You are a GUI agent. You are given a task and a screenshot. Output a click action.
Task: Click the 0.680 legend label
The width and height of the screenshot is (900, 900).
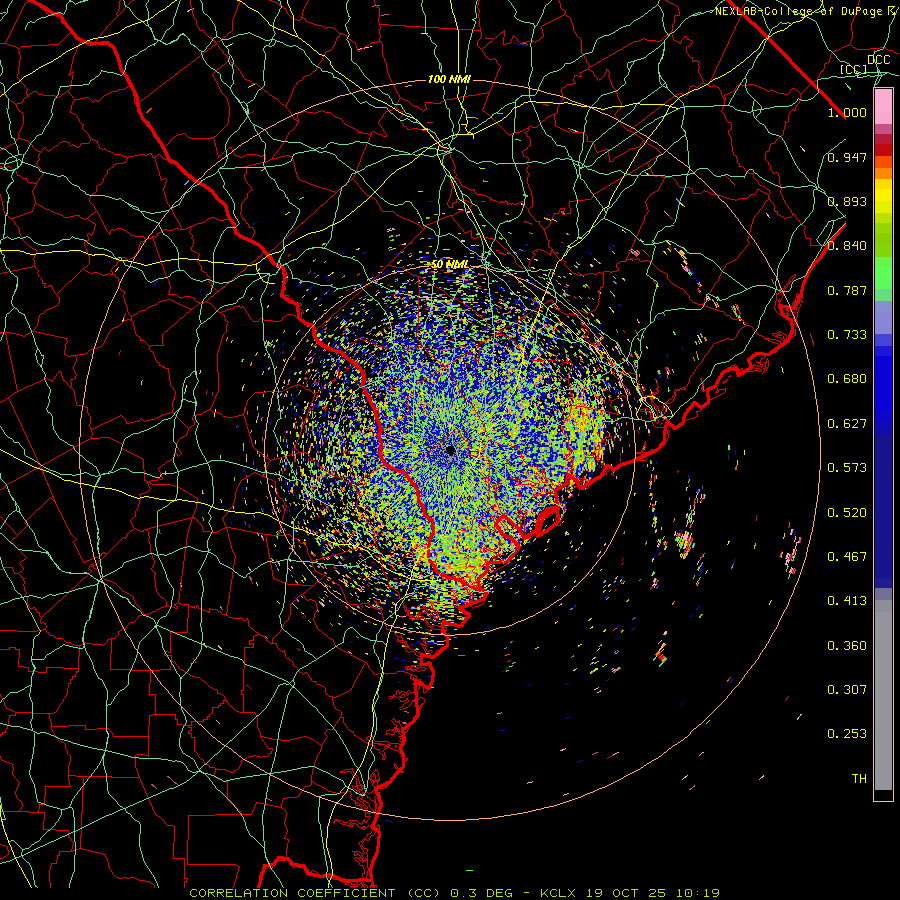pyautogui.click(x=847, y=379)
